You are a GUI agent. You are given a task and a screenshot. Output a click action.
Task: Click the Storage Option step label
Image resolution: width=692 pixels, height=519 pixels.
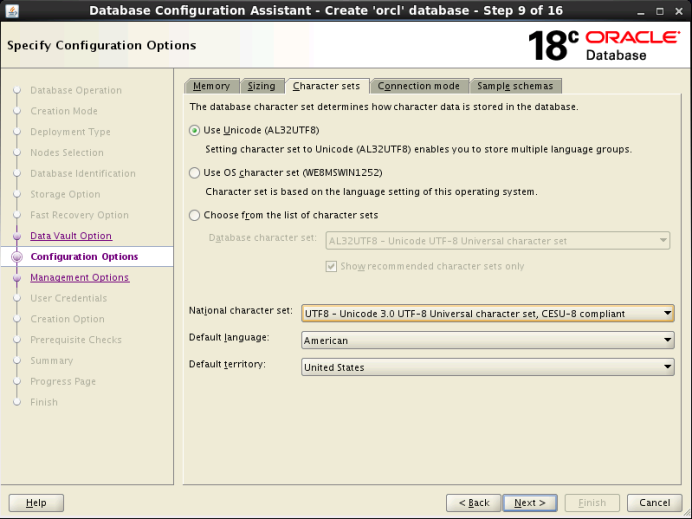point(65,194)
